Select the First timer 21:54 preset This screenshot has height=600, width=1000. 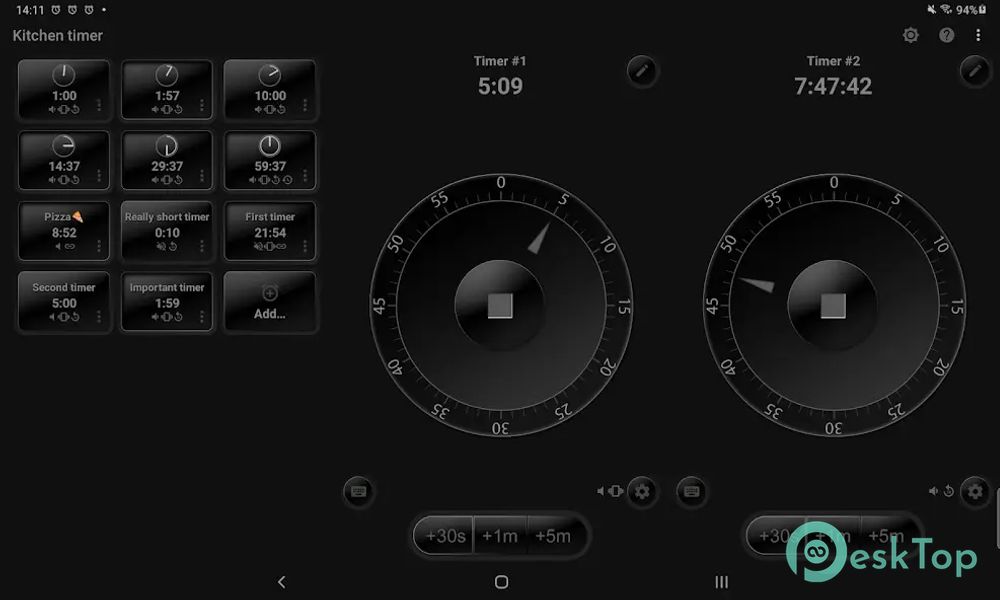tap(270, 231)
